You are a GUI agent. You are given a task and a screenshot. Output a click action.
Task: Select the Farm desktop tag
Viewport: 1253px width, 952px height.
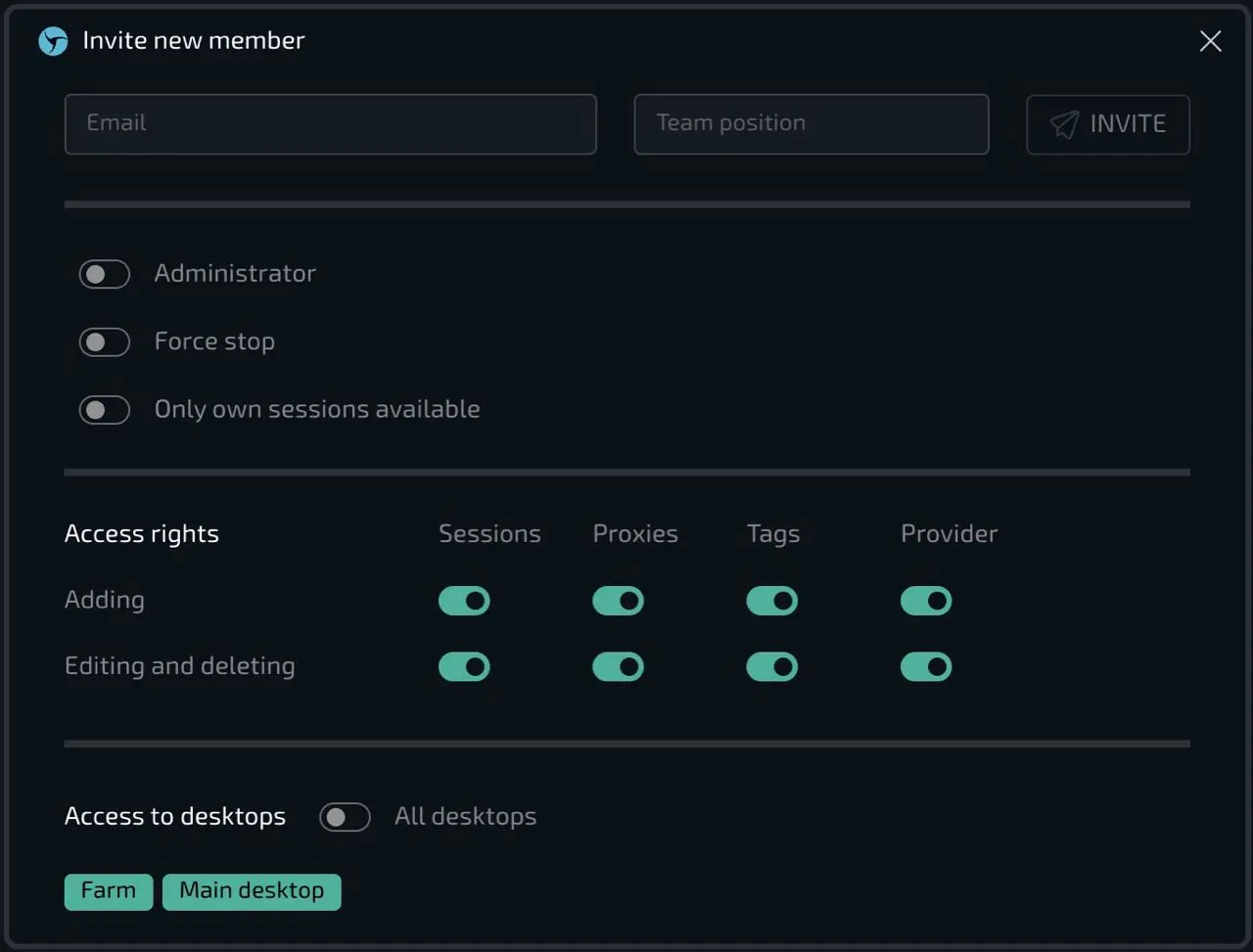109,891
